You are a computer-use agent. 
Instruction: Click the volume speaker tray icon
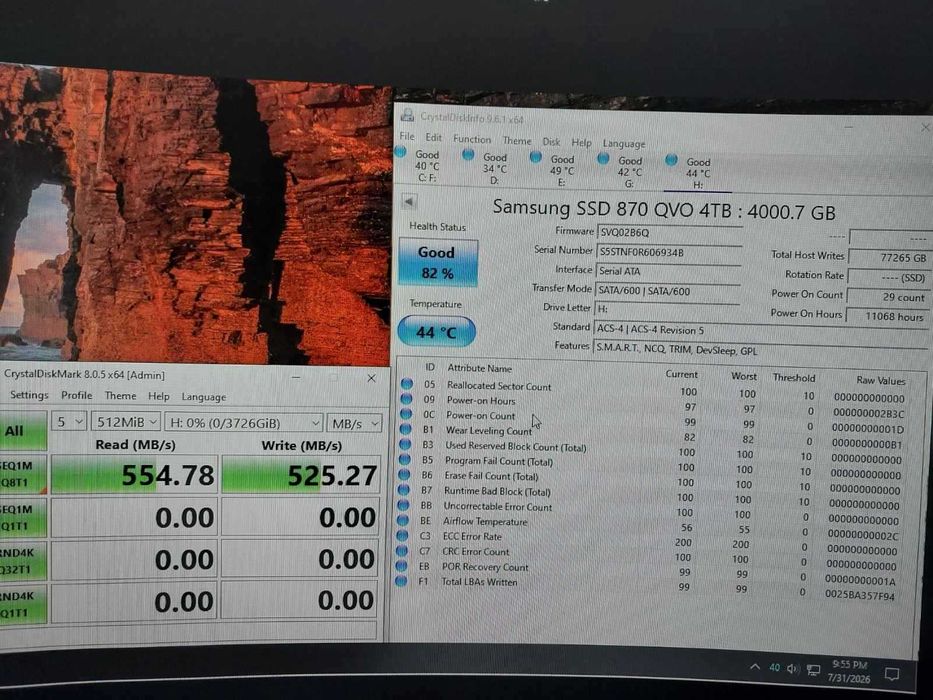click(793, 669)
